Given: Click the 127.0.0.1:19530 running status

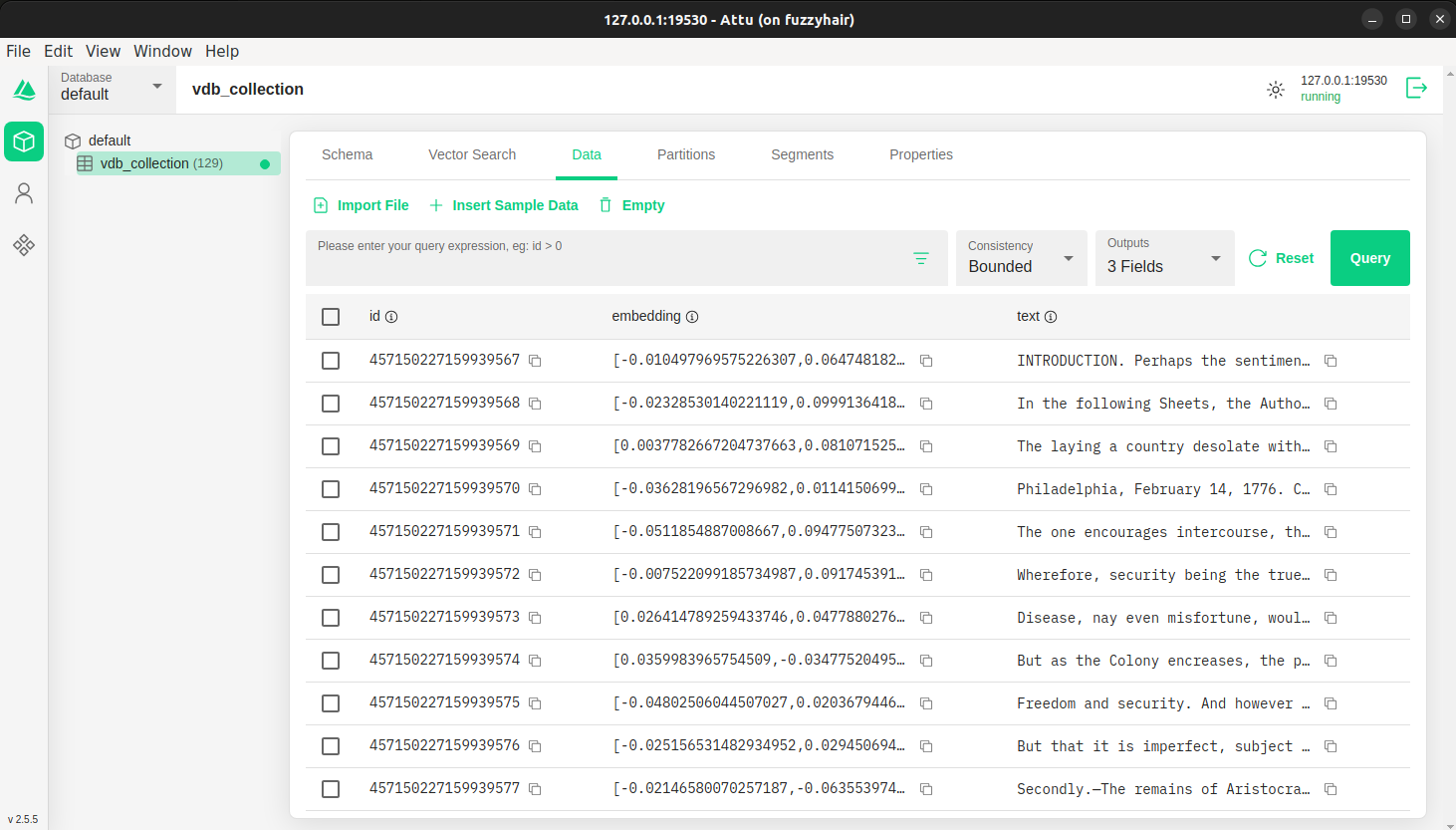Looking at the screenshot, I should pyautogui.click(x=1343, y=89).
